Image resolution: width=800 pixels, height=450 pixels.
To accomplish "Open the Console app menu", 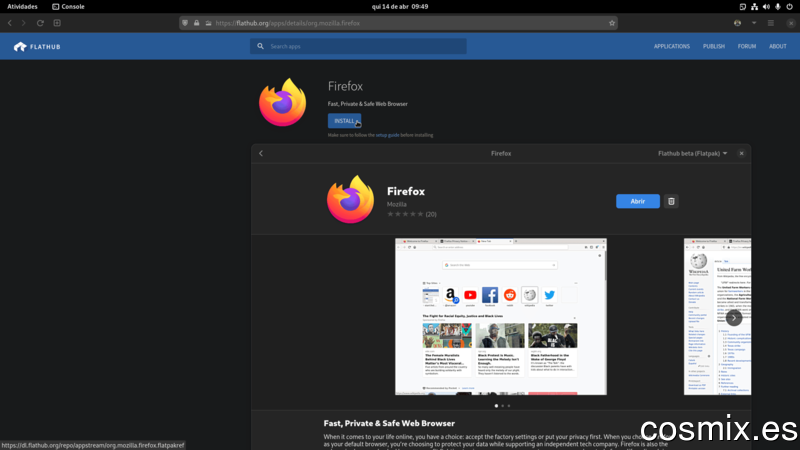I will point(68,7).
